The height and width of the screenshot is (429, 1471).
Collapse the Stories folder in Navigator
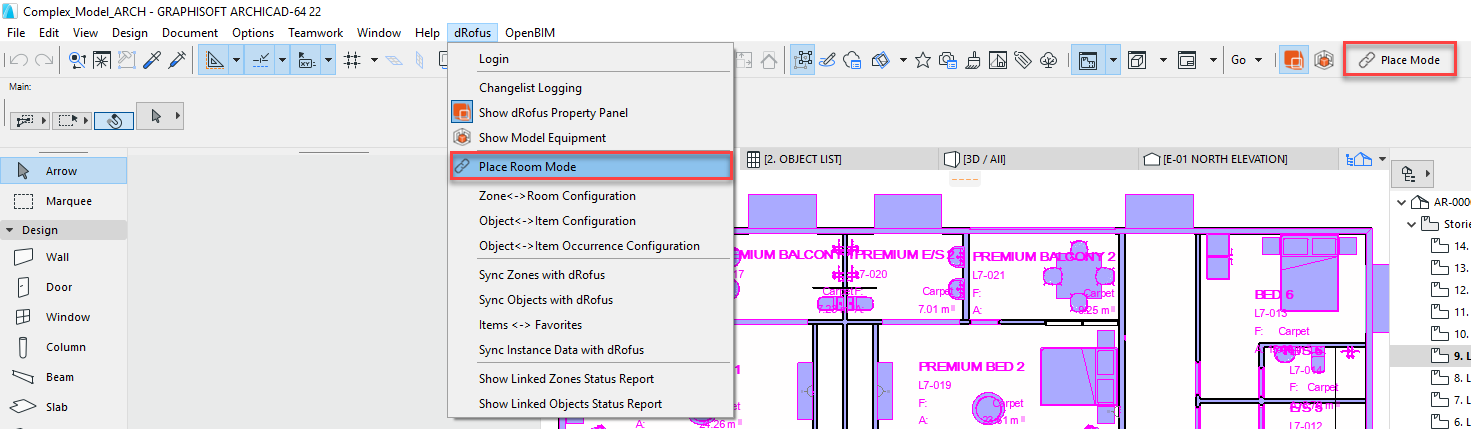(x=1413, y=224)
